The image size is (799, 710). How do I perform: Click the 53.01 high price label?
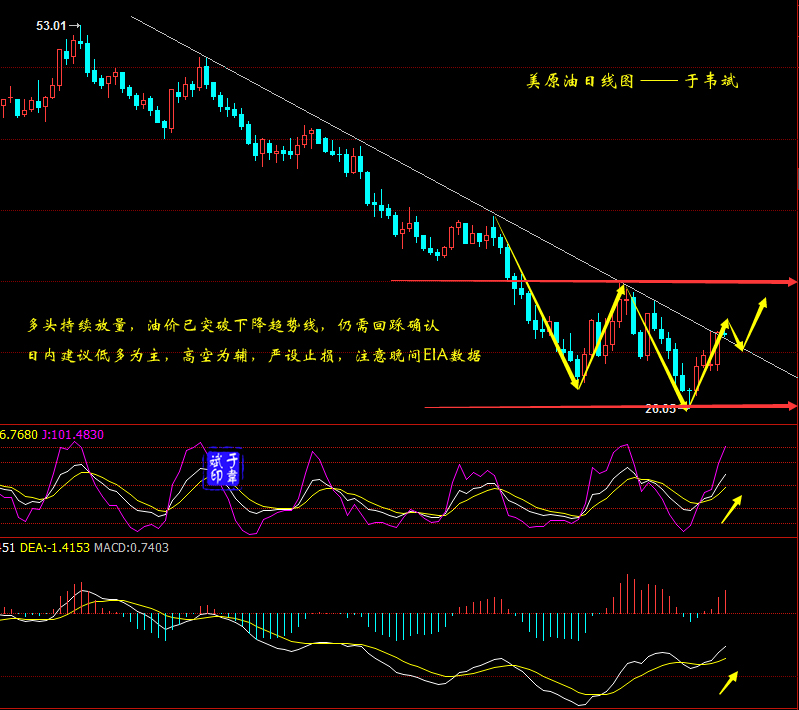(x=51, y=26)
